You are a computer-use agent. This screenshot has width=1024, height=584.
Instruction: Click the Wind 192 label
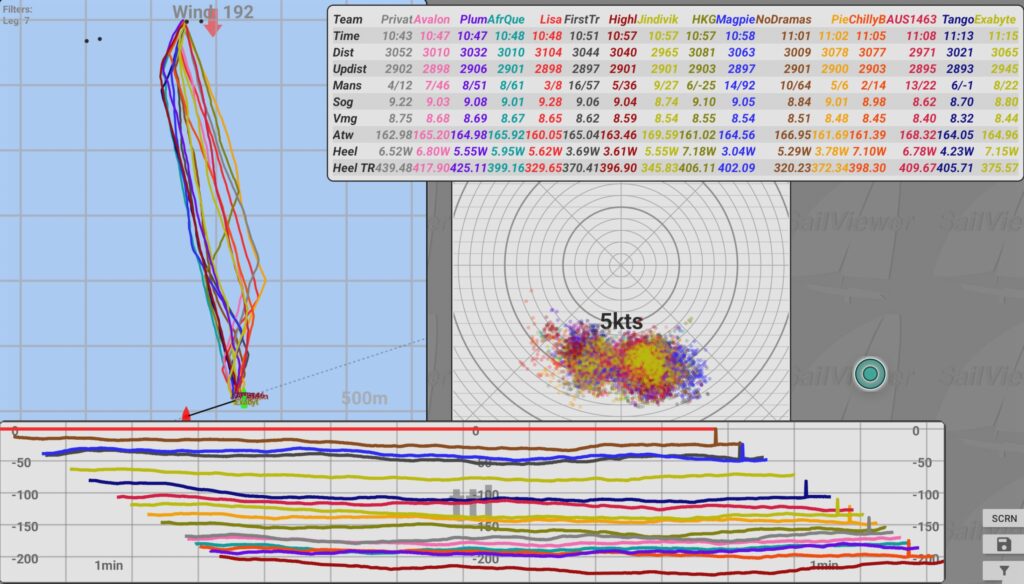213,12
